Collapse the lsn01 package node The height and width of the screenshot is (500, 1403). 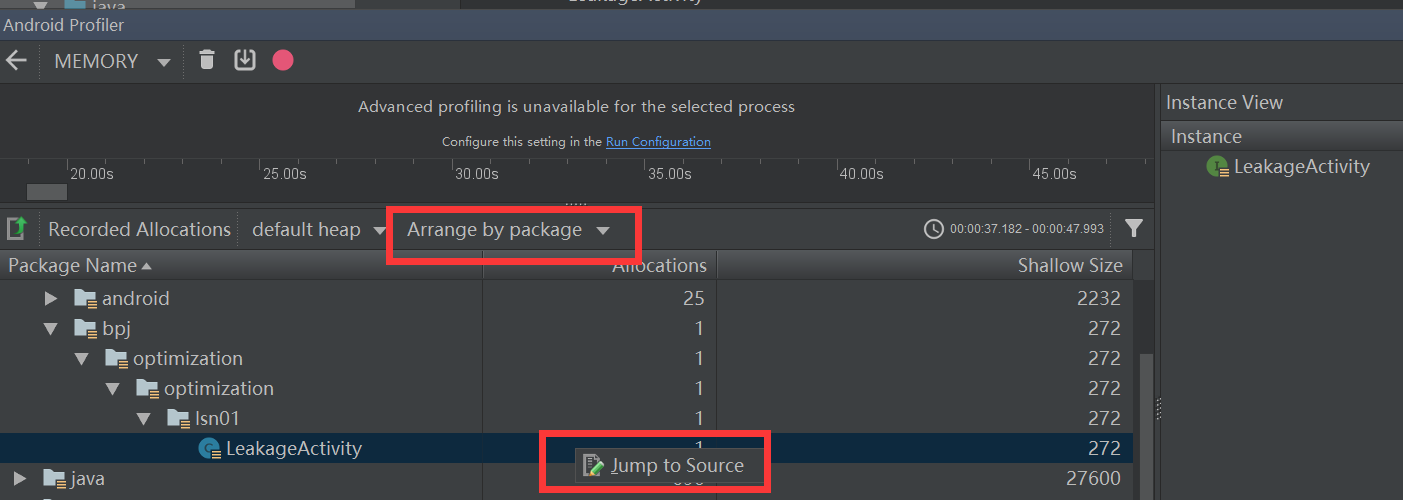pyautogui.click(x=144, y=418)
